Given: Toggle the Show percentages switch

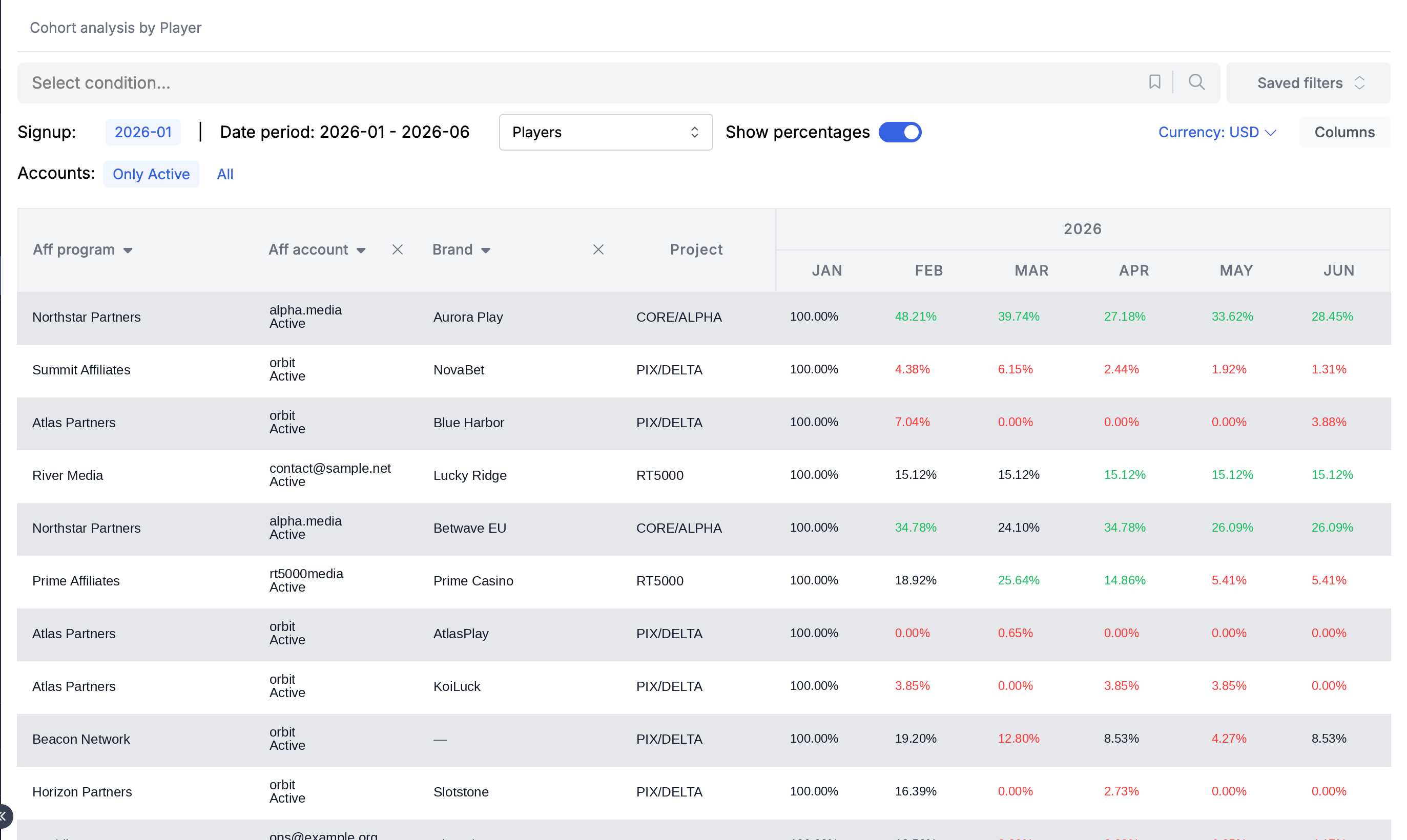Looking at the screenshot, I should 900,132.
